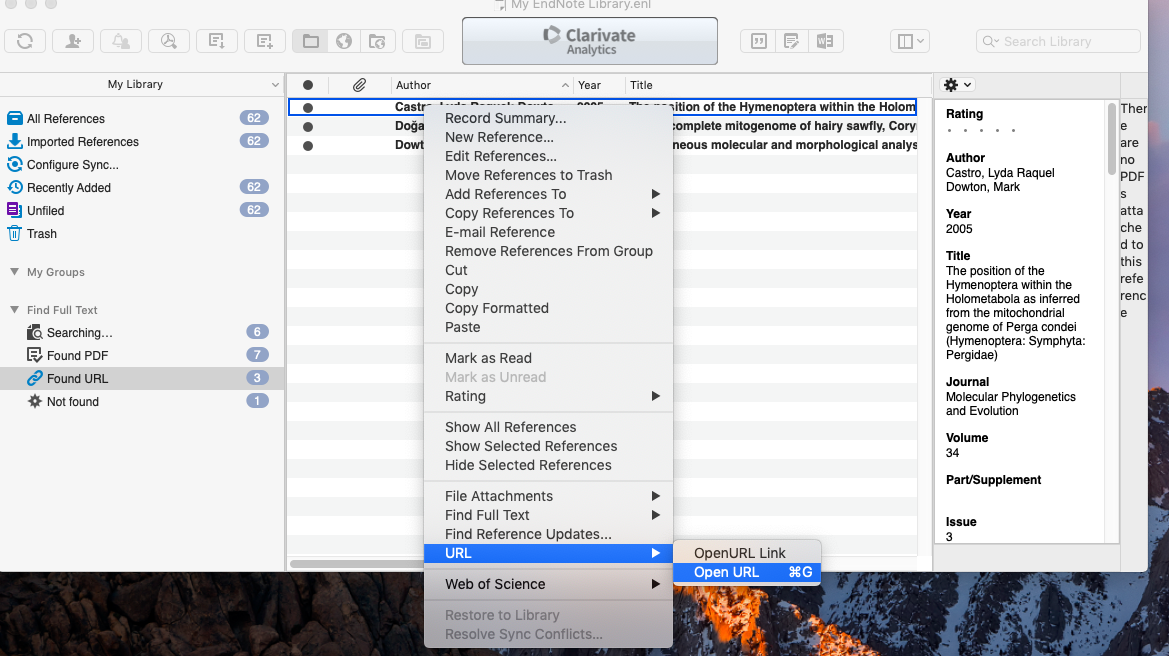Open the reference panel gear menu
This screenshot has height=656, width=1169.
957,85
